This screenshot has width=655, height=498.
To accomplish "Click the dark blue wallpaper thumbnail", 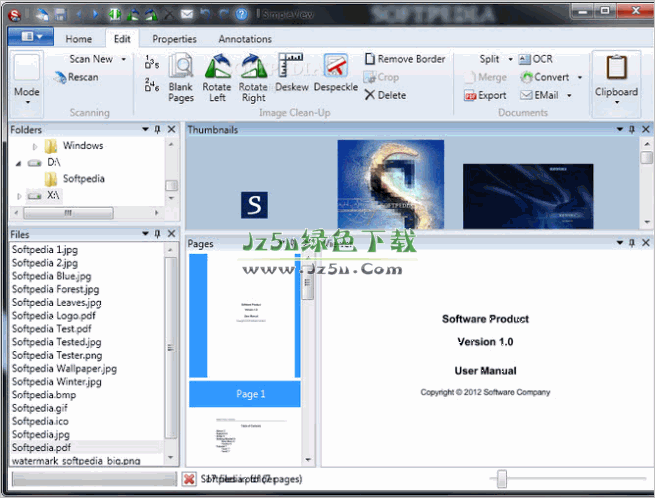I will [x=528, y=196].
